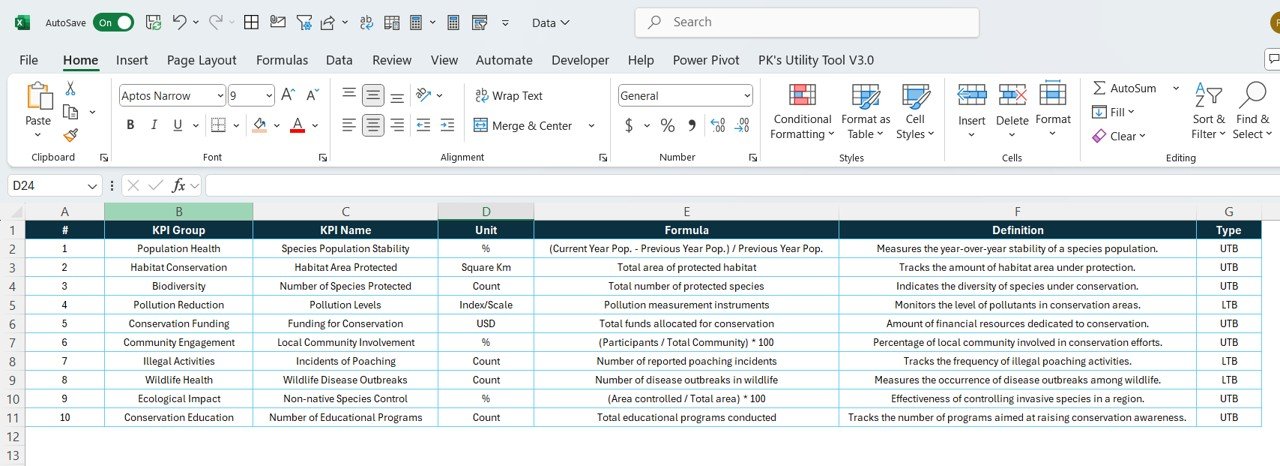
Task: Open the Clear eraser dropdown
Action: click(x=1119, y=136)
